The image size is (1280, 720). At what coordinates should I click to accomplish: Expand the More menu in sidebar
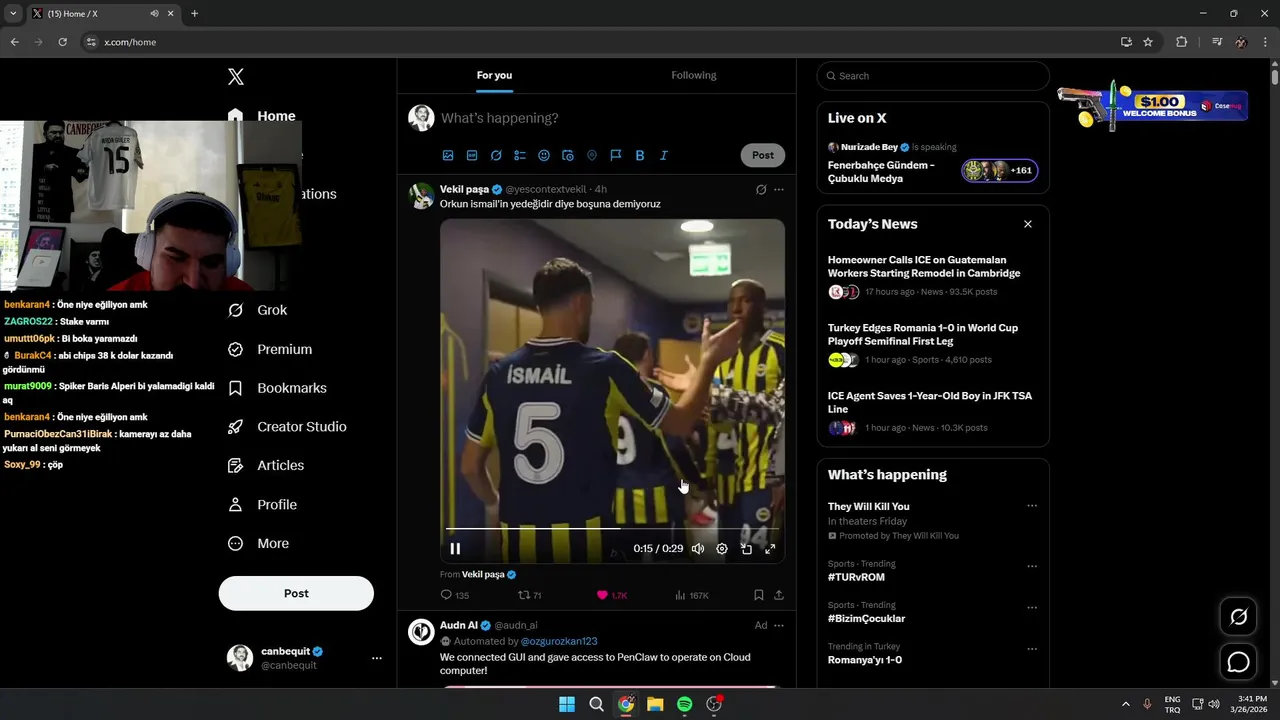pos(258,543)
